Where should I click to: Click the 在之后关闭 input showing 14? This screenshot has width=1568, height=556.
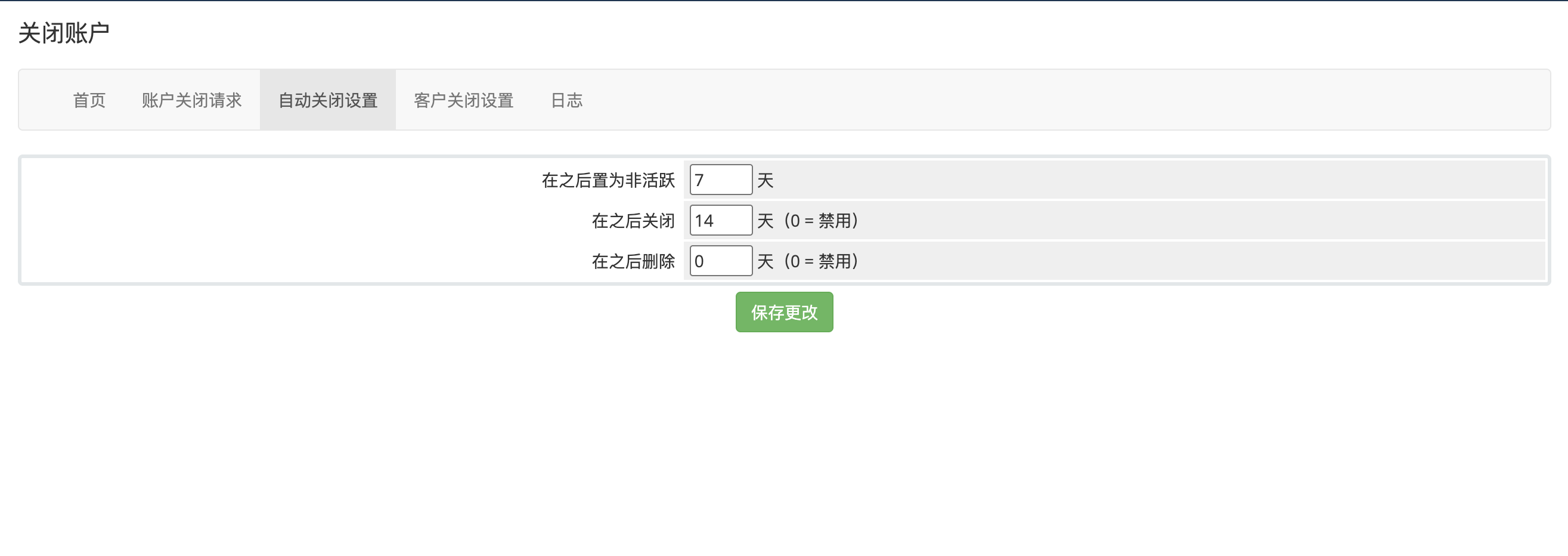(x=721, y=221)
